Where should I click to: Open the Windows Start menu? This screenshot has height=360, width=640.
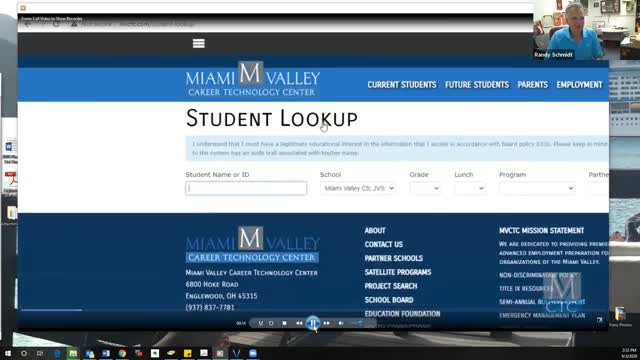tap(8, 353)
